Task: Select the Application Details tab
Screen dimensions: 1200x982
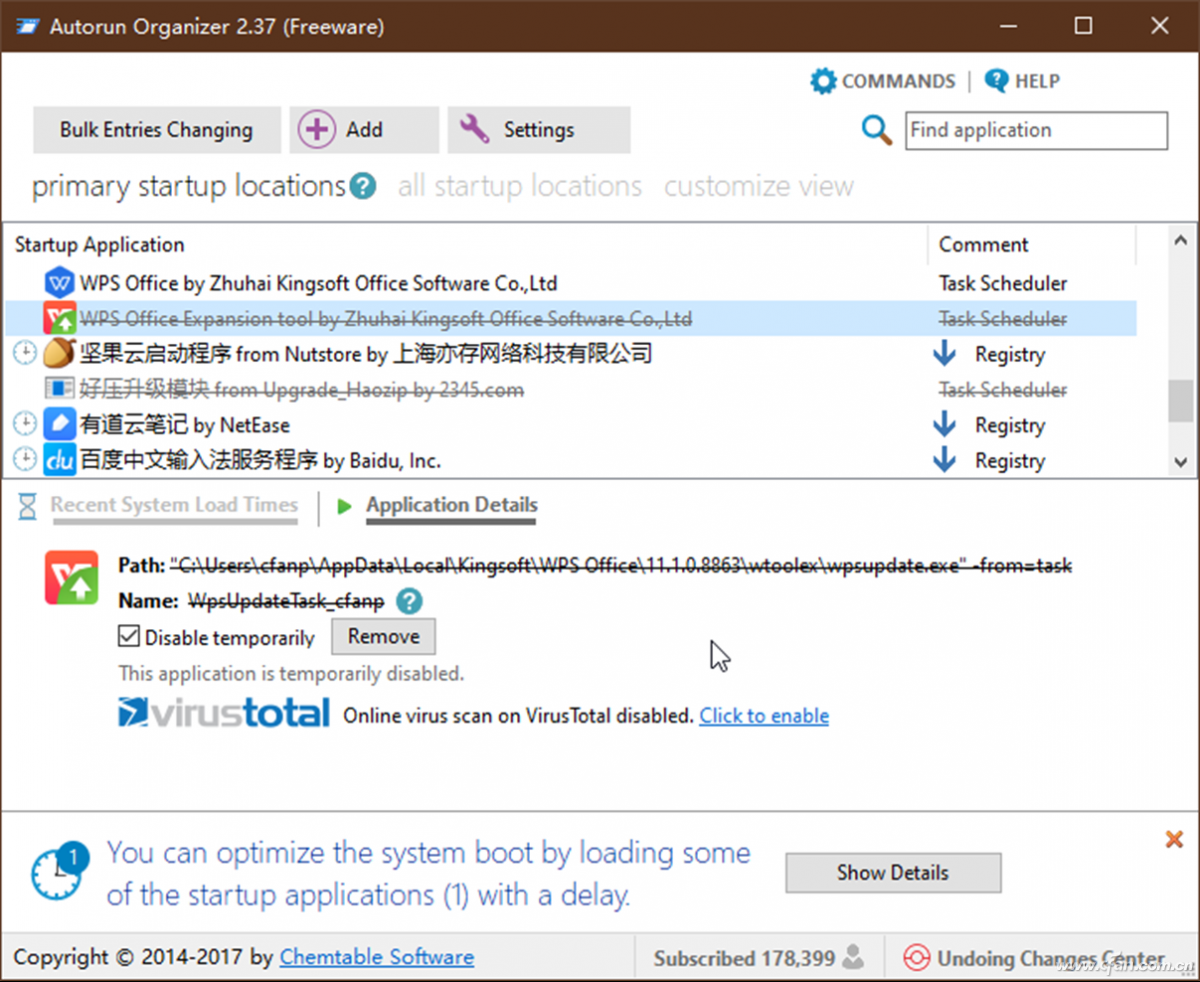Action: pyautogui.click(x=452, y=505)
